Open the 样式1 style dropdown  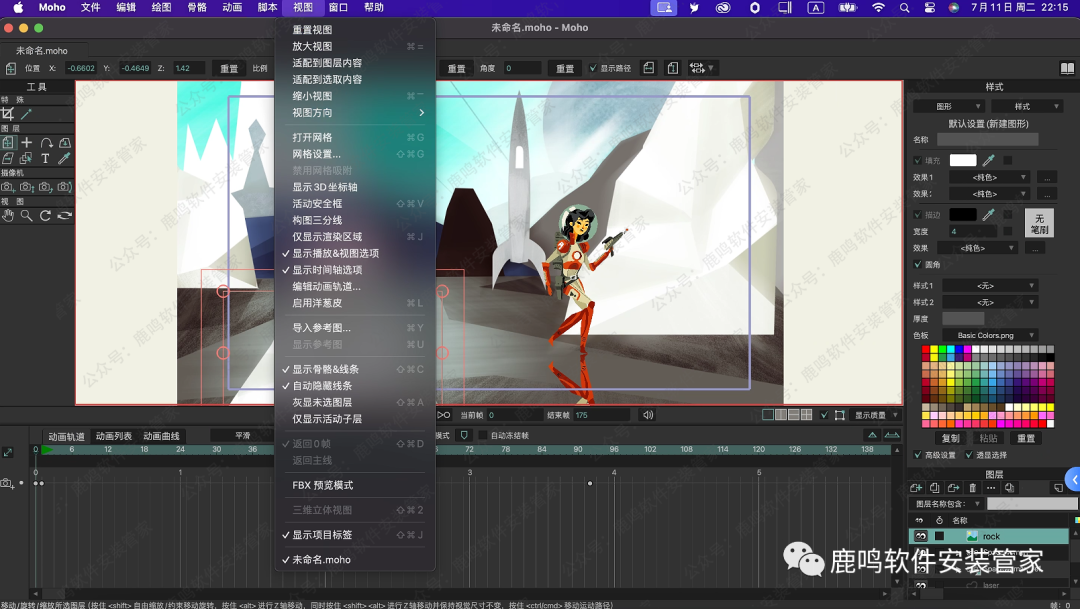point(989,286)
